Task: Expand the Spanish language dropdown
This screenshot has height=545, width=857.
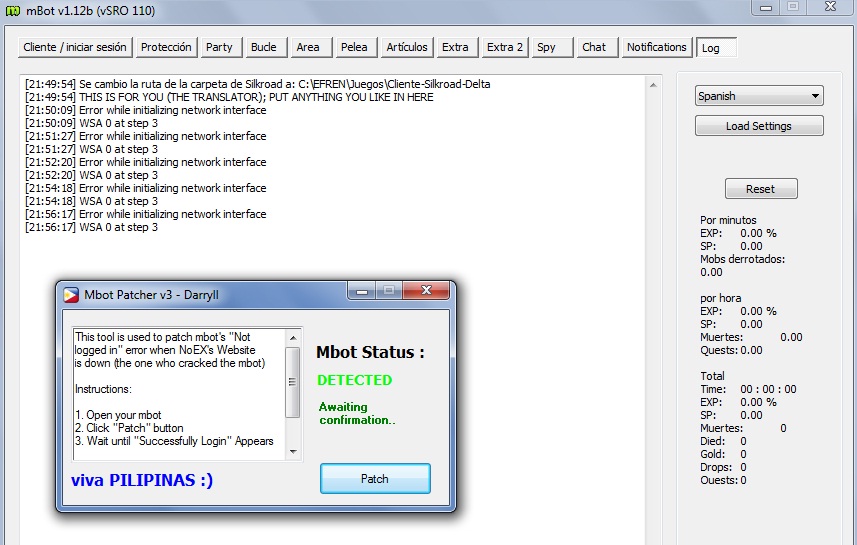Action: coord(759,96)
